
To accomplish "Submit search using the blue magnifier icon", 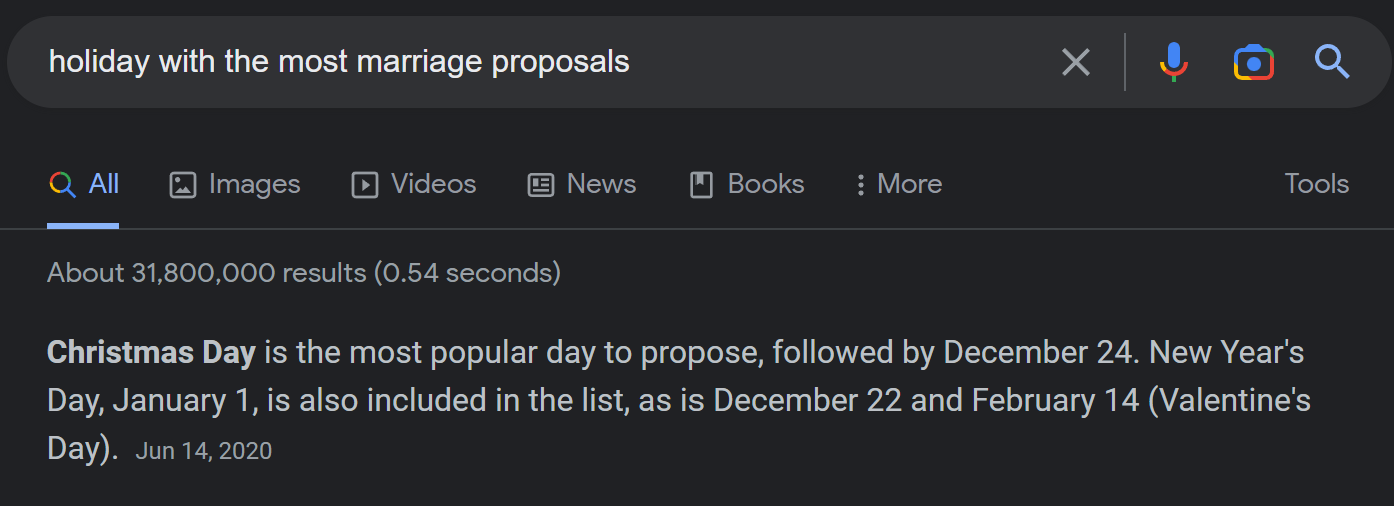I will pos(1332,62).
